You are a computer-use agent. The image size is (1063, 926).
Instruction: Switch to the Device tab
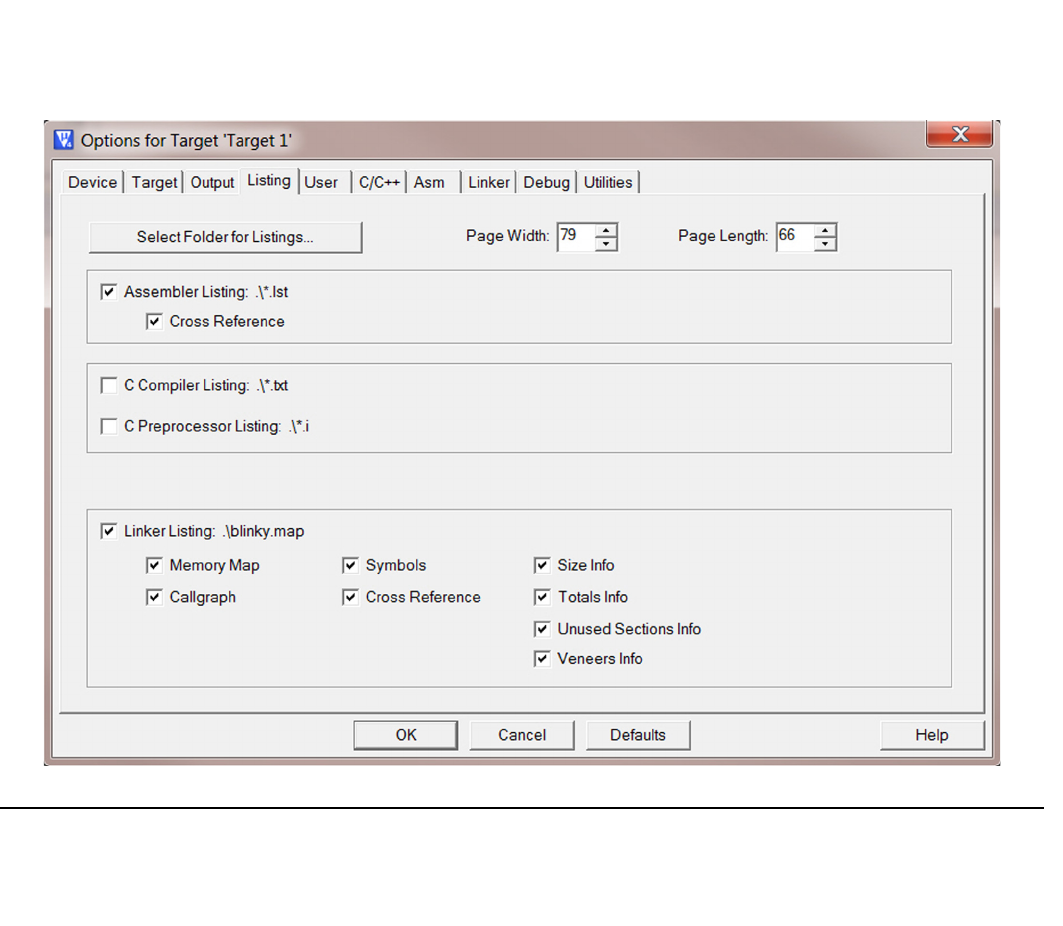point(92,182)
